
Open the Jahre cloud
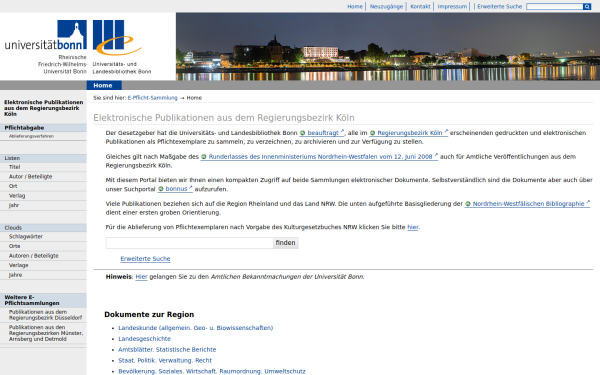pyautogui.click(x=15, y=275)
